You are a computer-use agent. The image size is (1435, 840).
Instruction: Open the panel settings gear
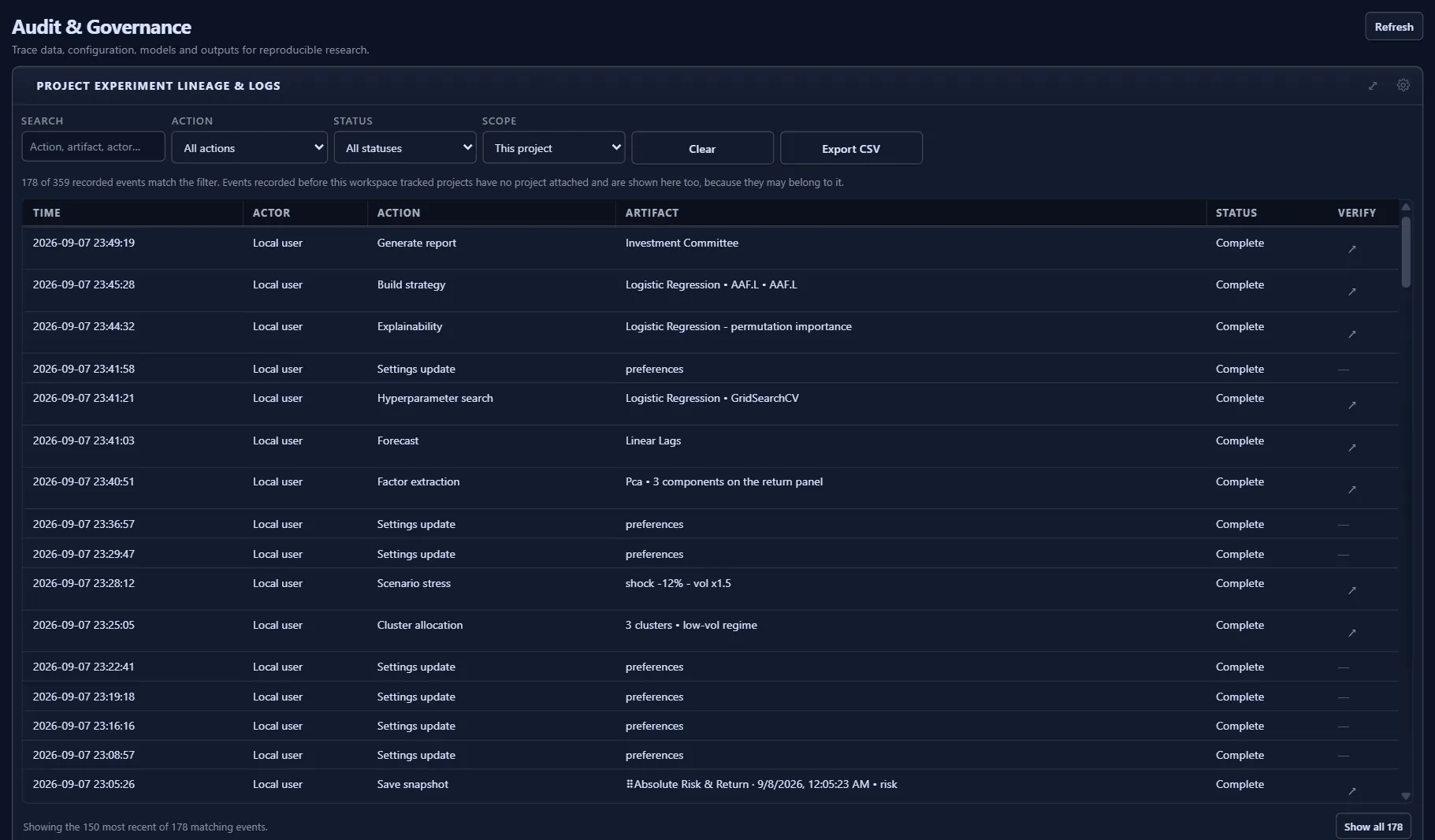tap(1403, 85)
